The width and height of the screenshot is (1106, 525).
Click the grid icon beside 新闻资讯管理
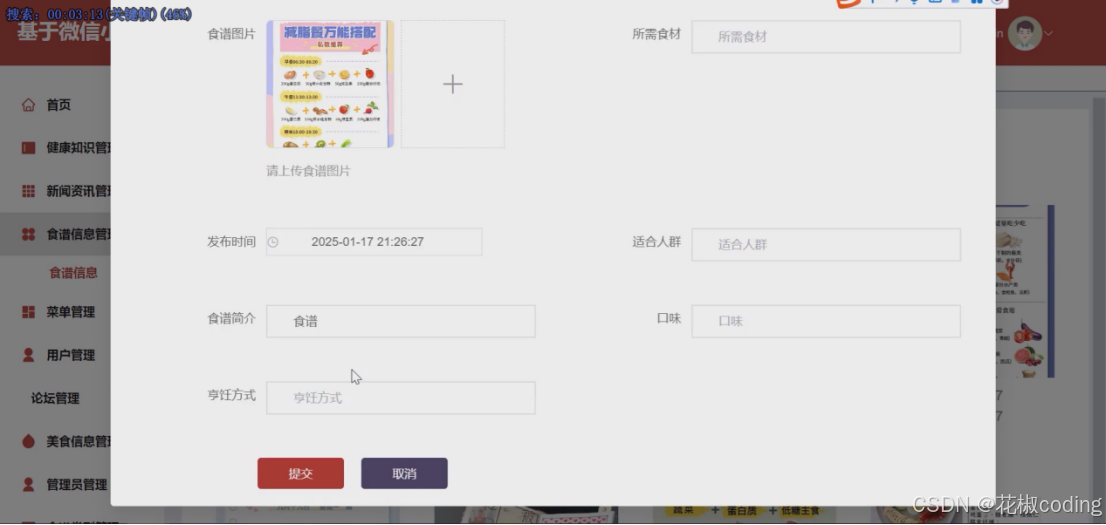[28, 191]
